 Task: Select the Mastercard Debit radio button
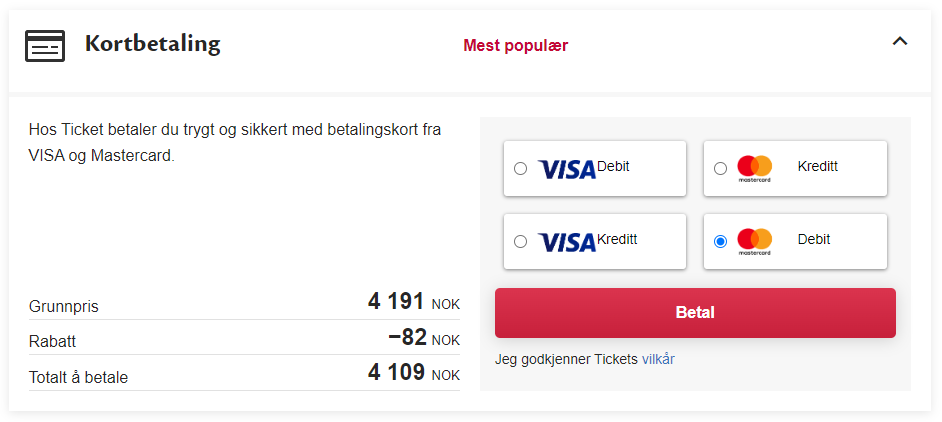[x=720, y=242]
